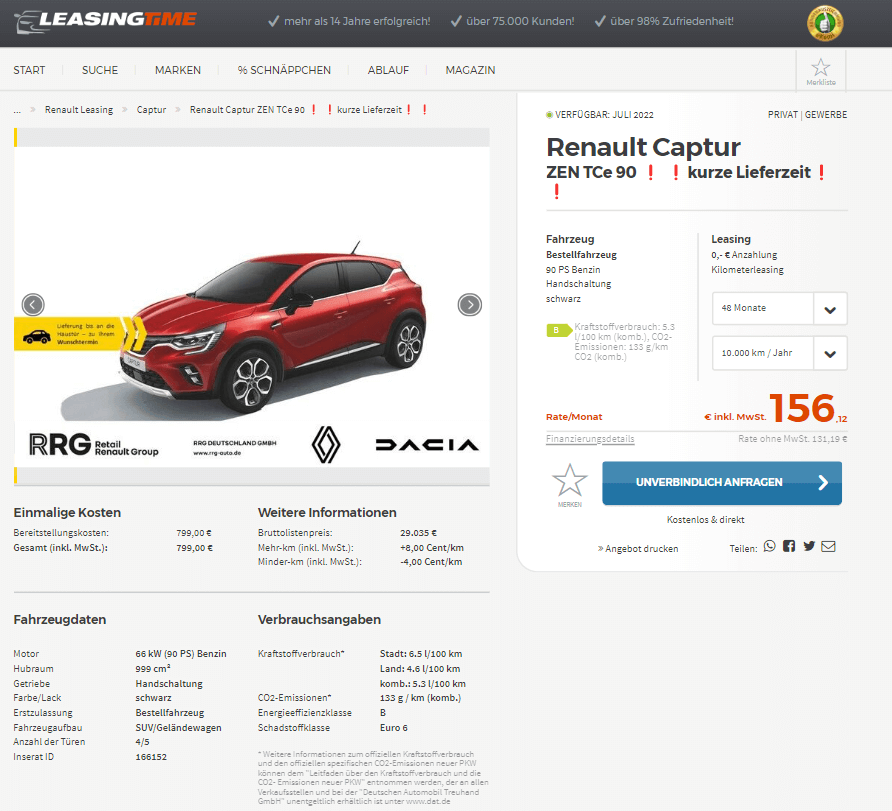This screenshot has height=811, width=892.
Task: Click CO2-Emissionen value 133 g / km
Action: coord(420,698)
